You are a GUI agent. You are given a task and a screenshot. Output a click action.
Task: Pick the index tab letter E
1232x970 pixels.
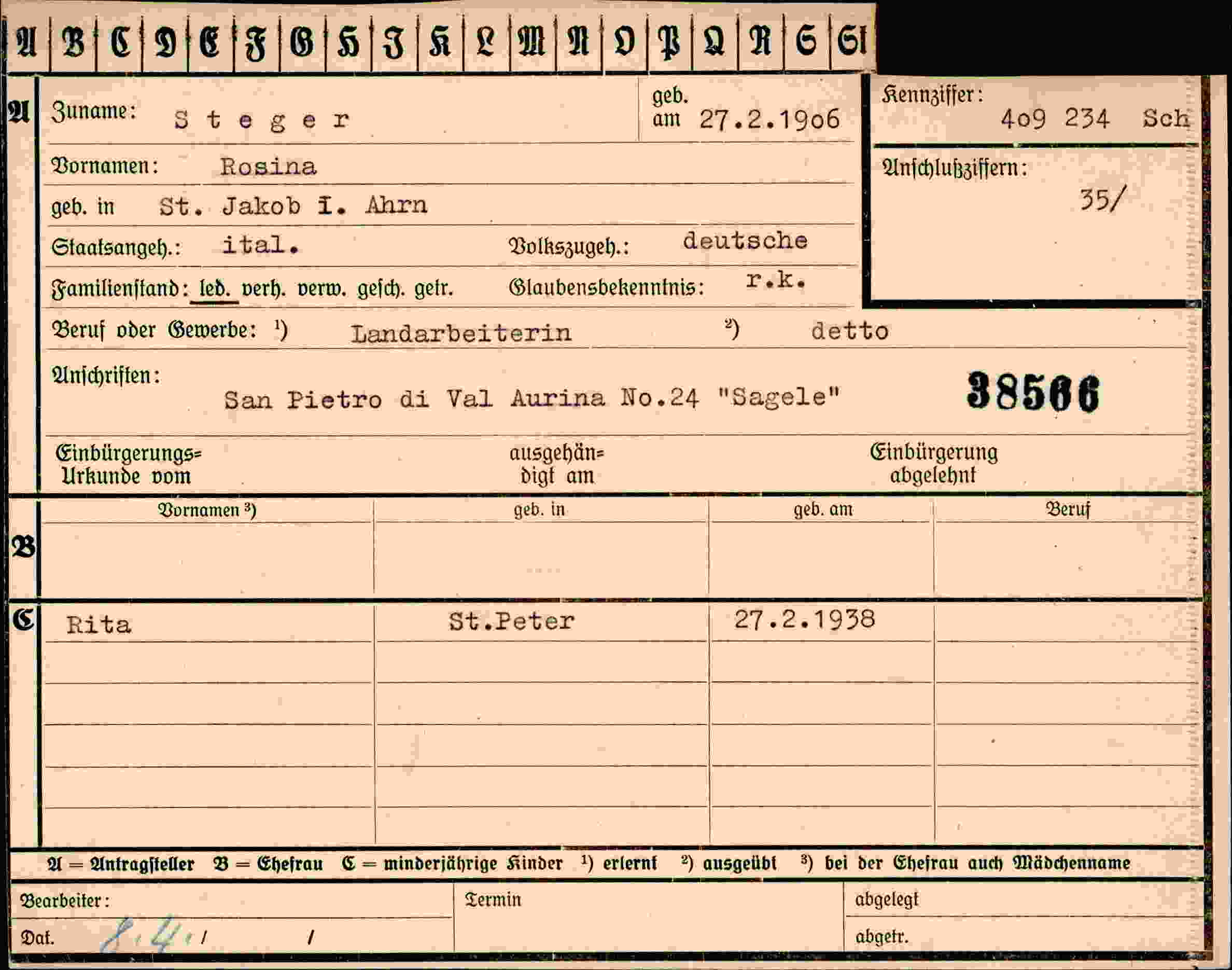point(210,43)
